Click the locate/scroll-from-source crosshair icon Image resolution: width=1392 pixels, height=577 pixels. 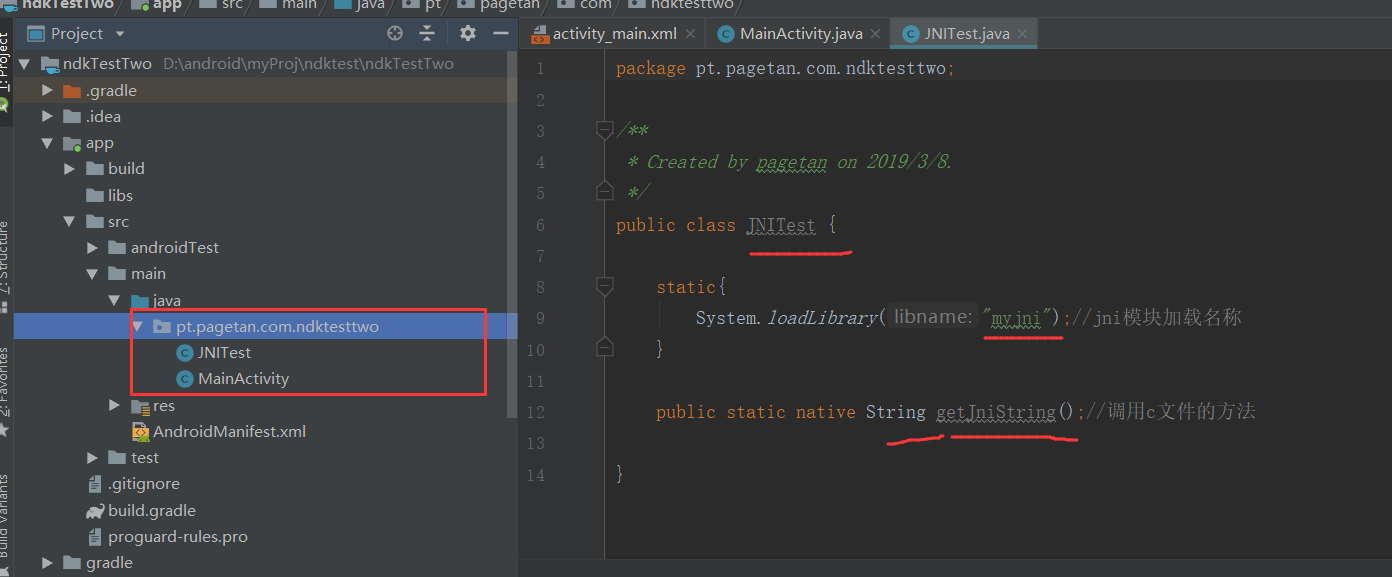click(x=395, y=33)
